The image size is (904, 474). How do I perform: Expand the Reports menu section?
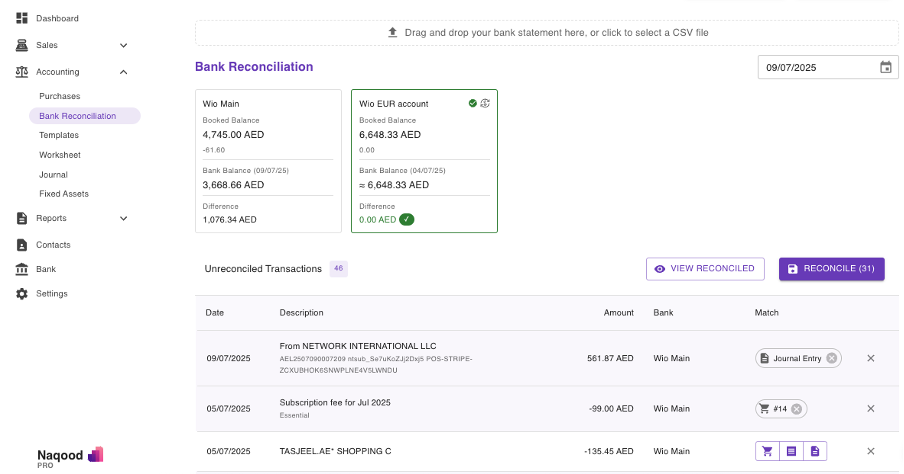click(124, 218)
